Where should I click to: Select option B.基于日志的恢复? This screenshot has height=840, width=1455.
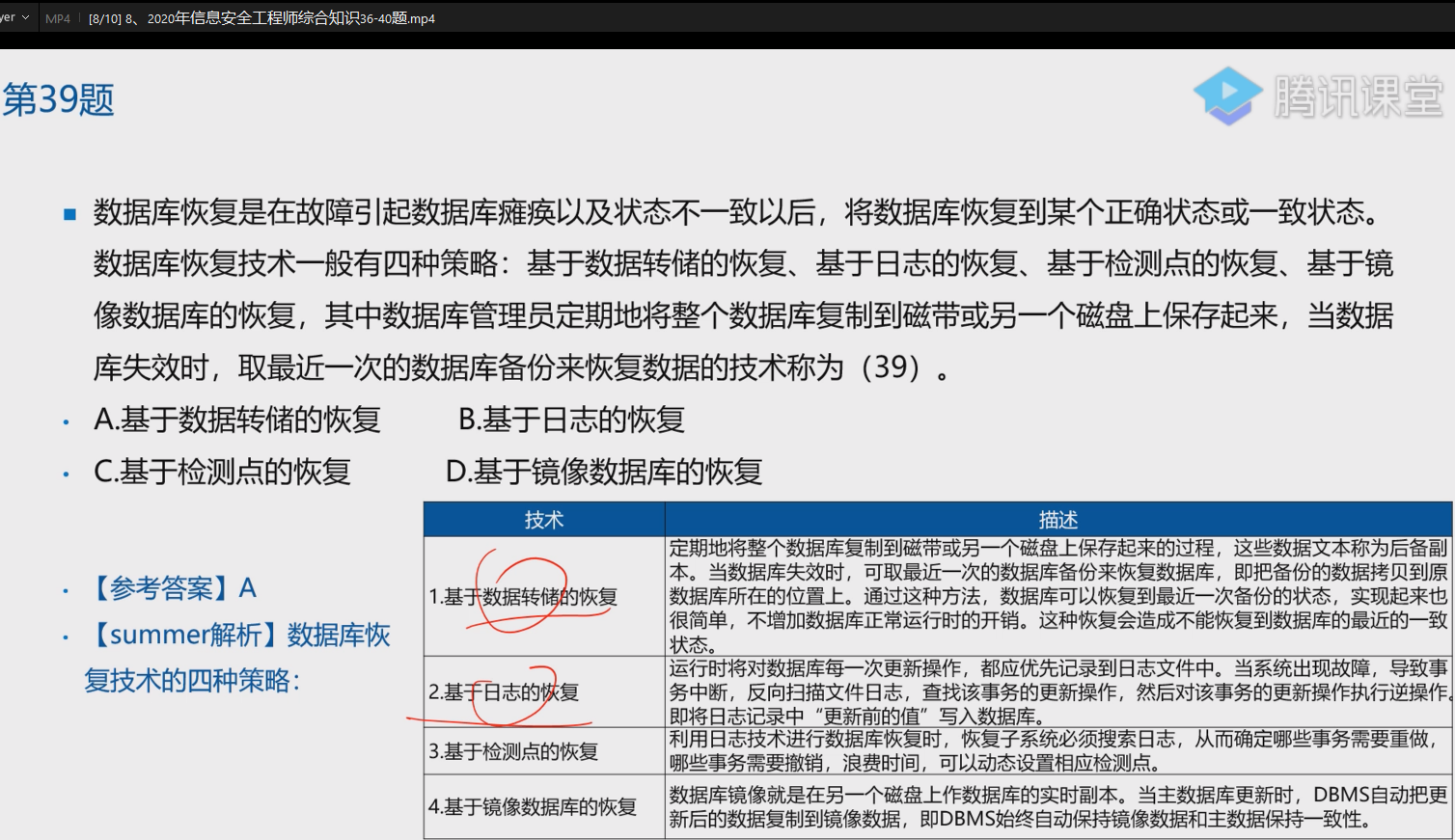coord(571,420)
